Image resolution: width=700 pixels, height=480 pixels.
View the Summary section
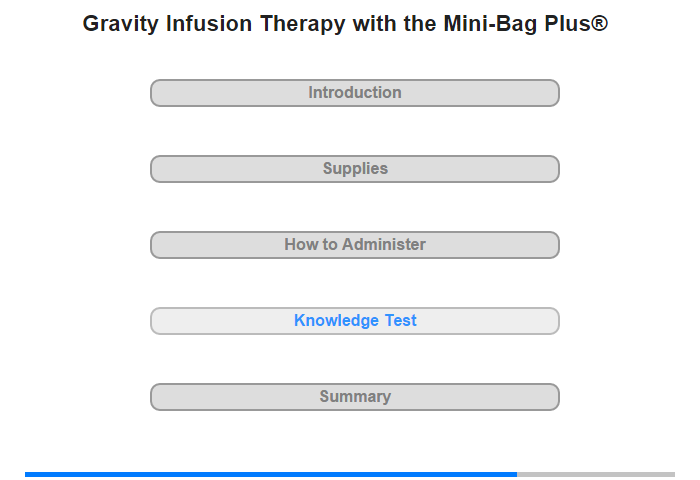(x=355, y=397)
